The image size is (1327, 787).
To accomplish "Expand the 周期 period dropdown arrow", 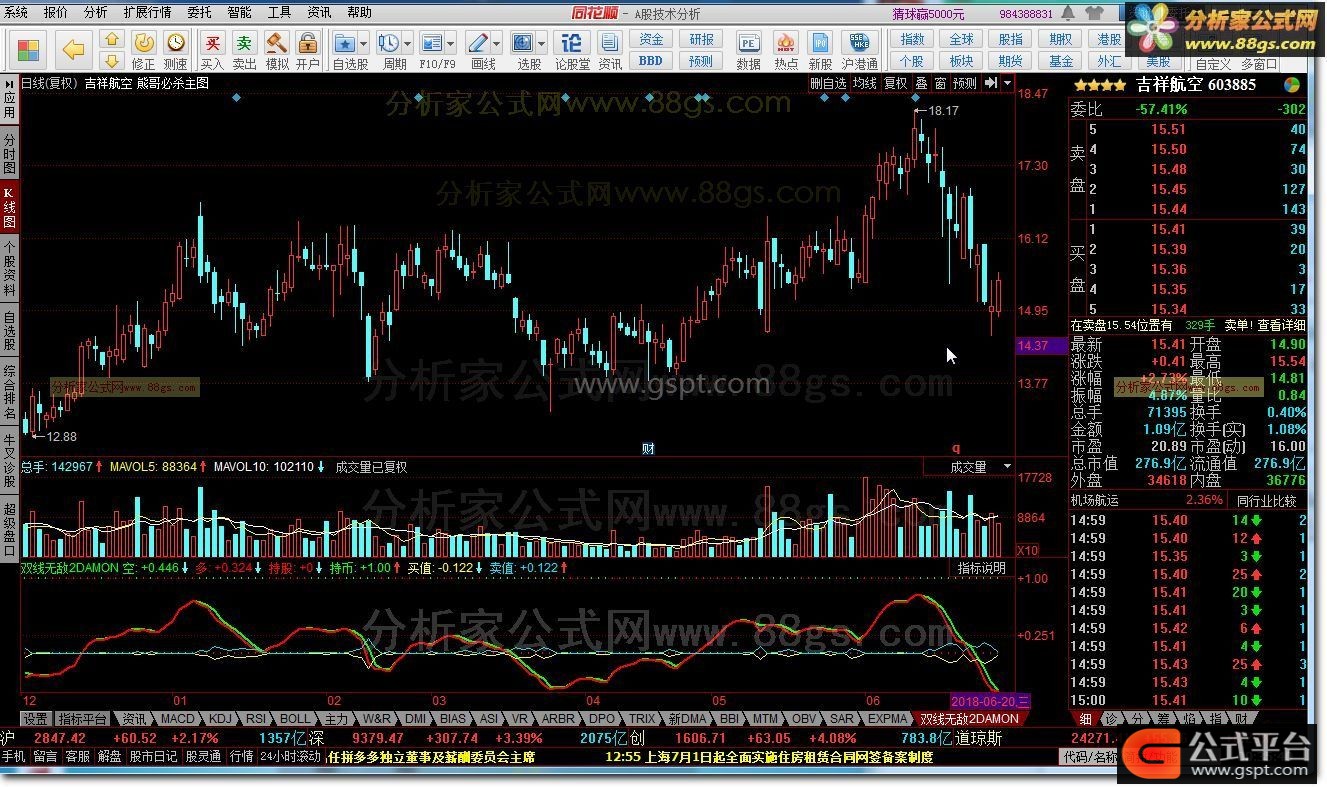I will [408, 43].
